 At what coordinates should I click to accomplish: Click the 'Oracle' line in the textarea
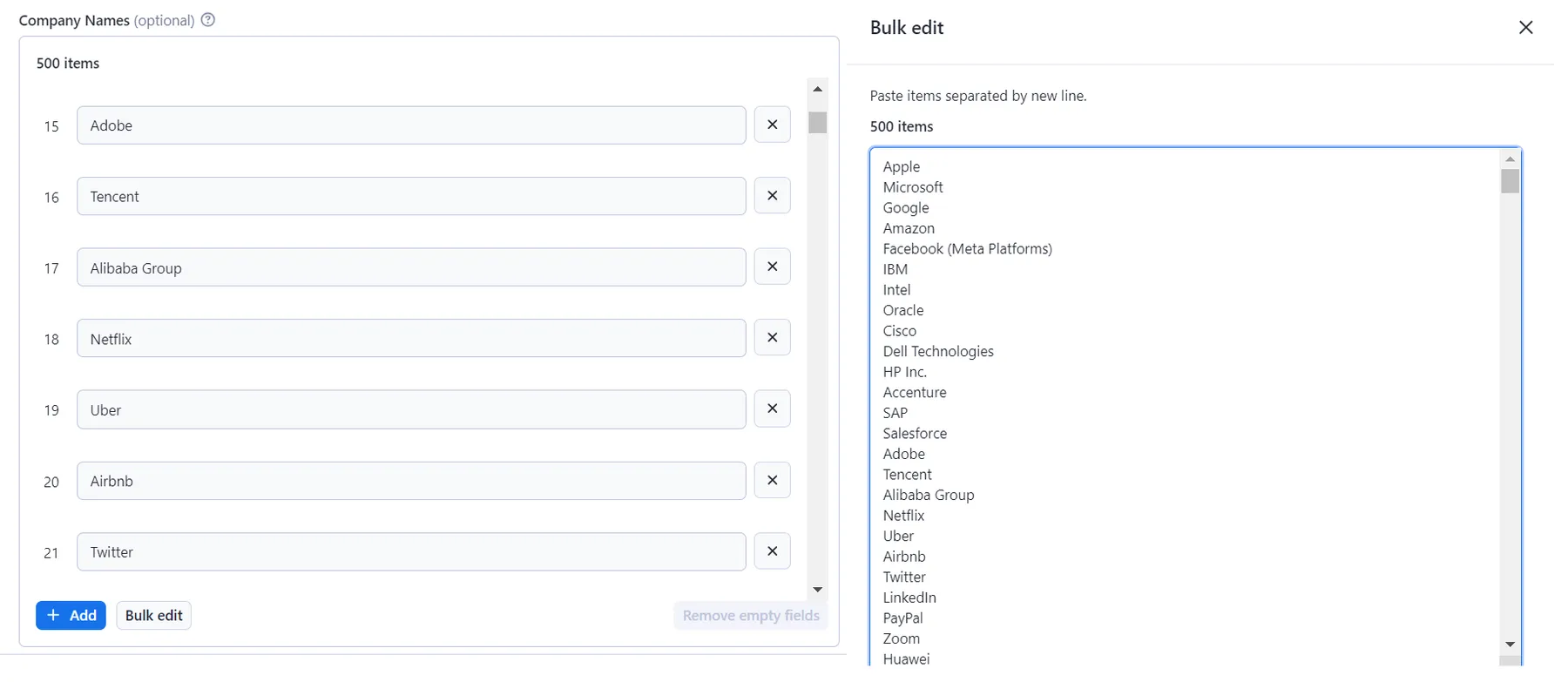tap(903, 310)
